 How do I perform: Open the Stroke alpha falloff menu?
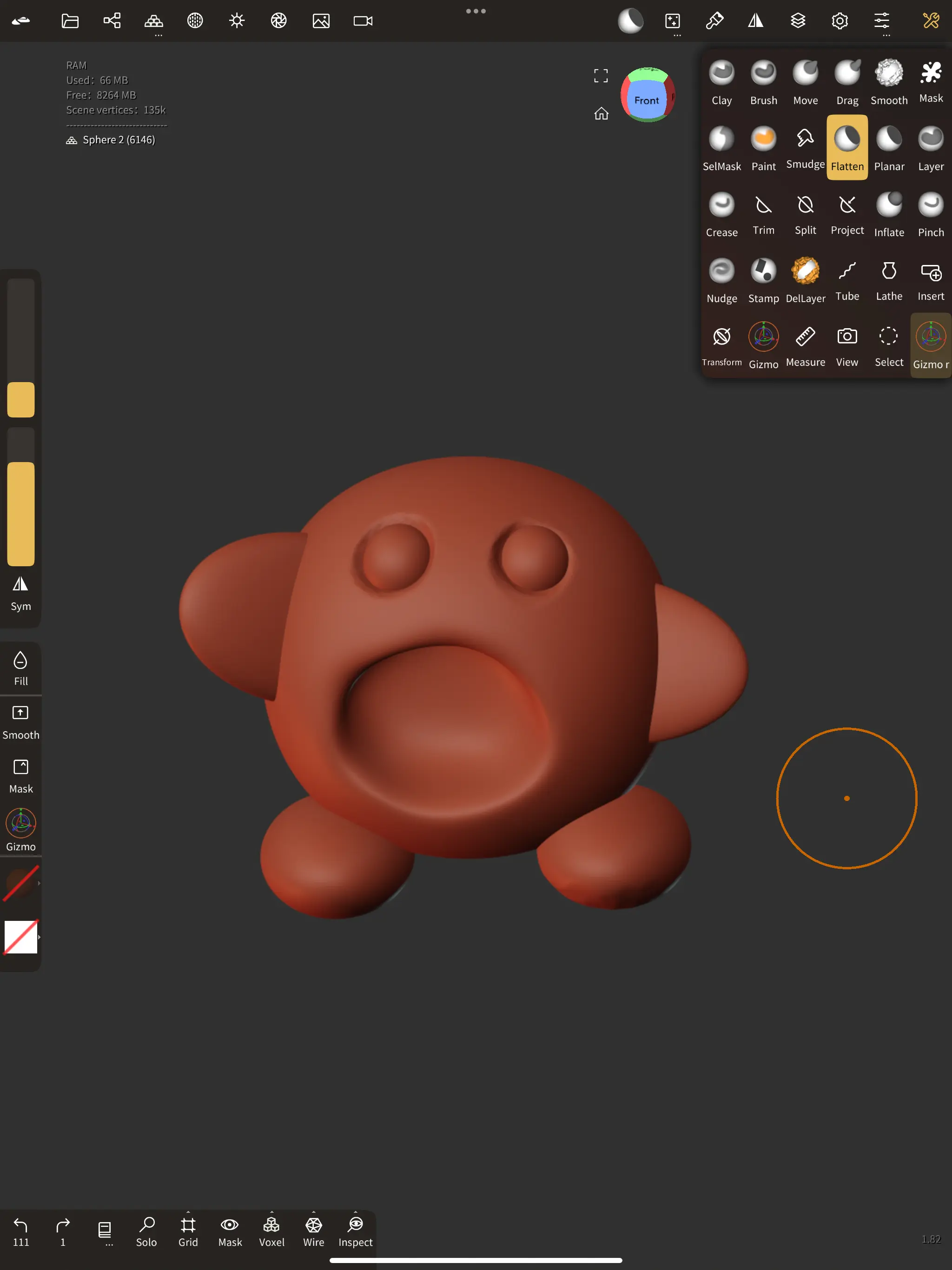[672, 21]
